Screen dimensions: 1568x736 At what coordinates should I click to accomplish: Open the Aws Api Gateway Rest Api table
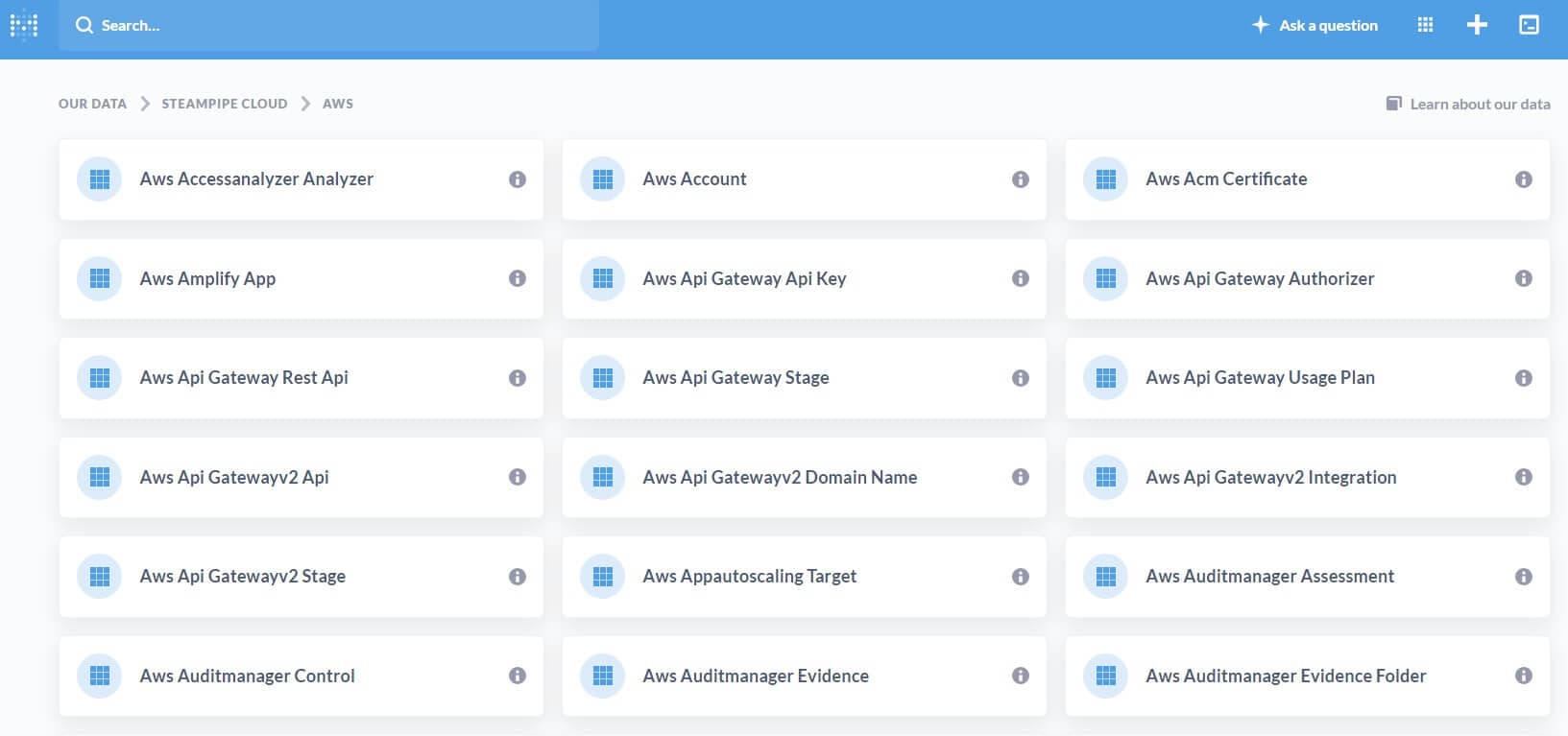[x=301, y=378]
